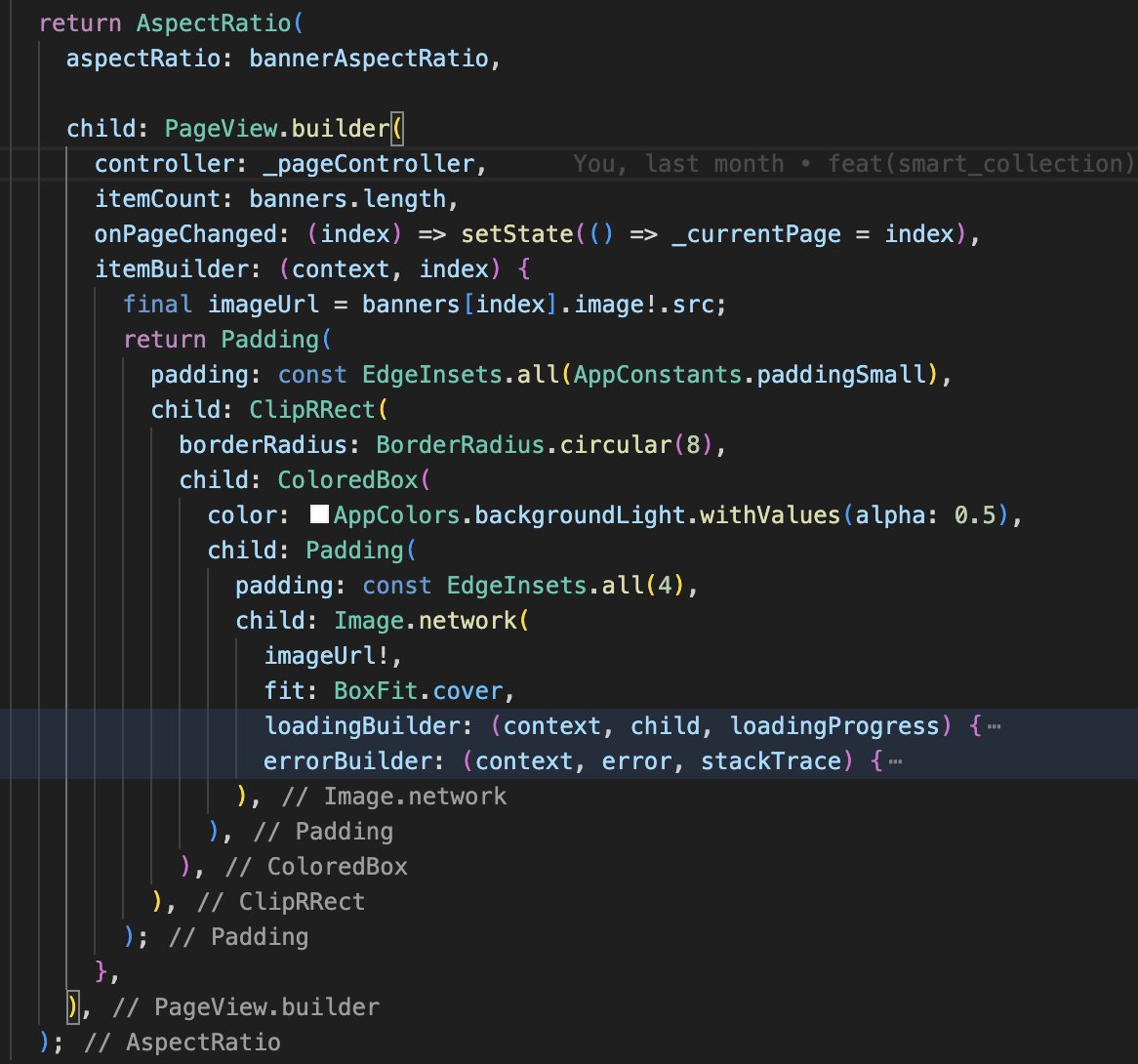This screenshot has height=1064, width=1138.
Task: Click 'ColoredBox' in 'child: ColoredBox('
Action: pos(347,480)
